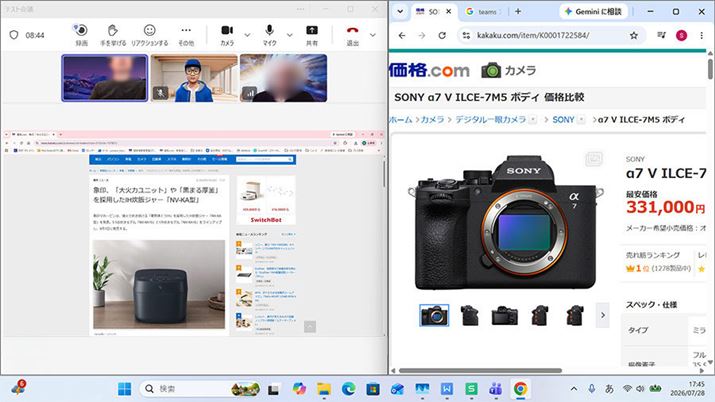This screenshot has height=402, width=715.
Task: Open the カメラ breadcrumb link
Action: [432, 119]
